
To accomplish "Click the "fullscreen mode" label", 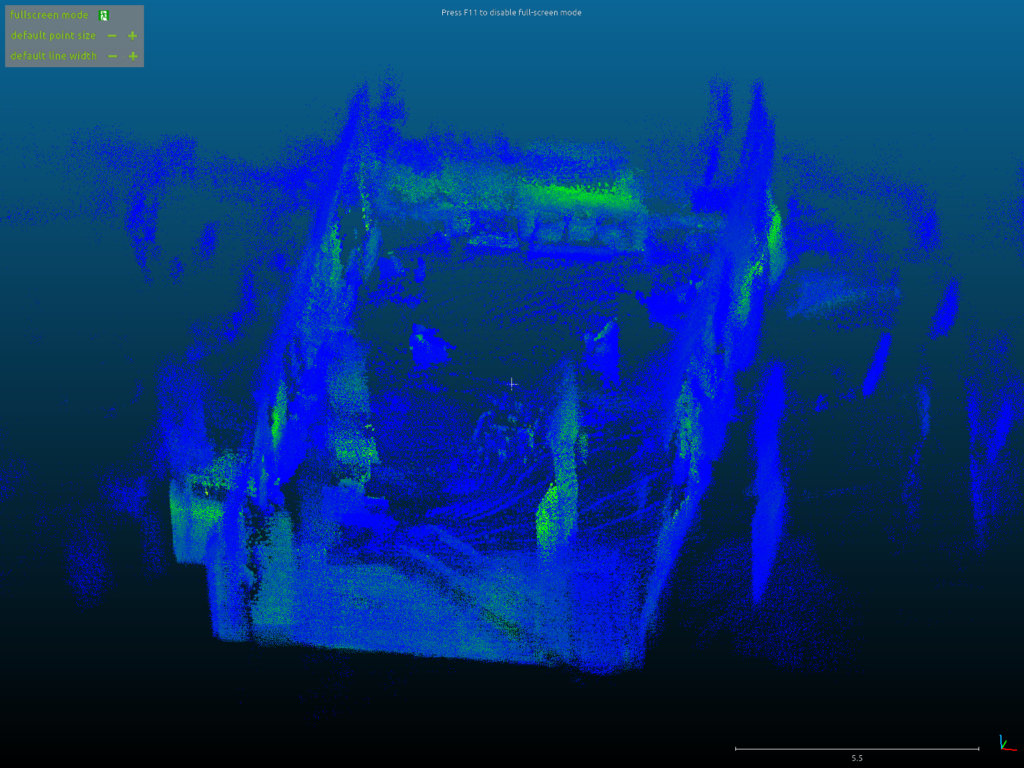I will [49, 15].
